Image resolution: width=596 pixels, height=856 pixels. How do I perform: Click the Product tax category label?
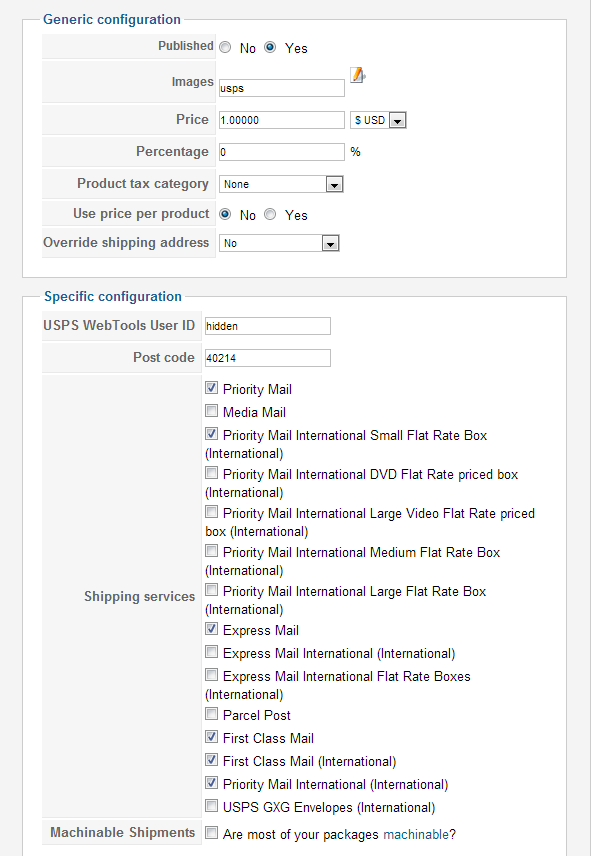142,184
